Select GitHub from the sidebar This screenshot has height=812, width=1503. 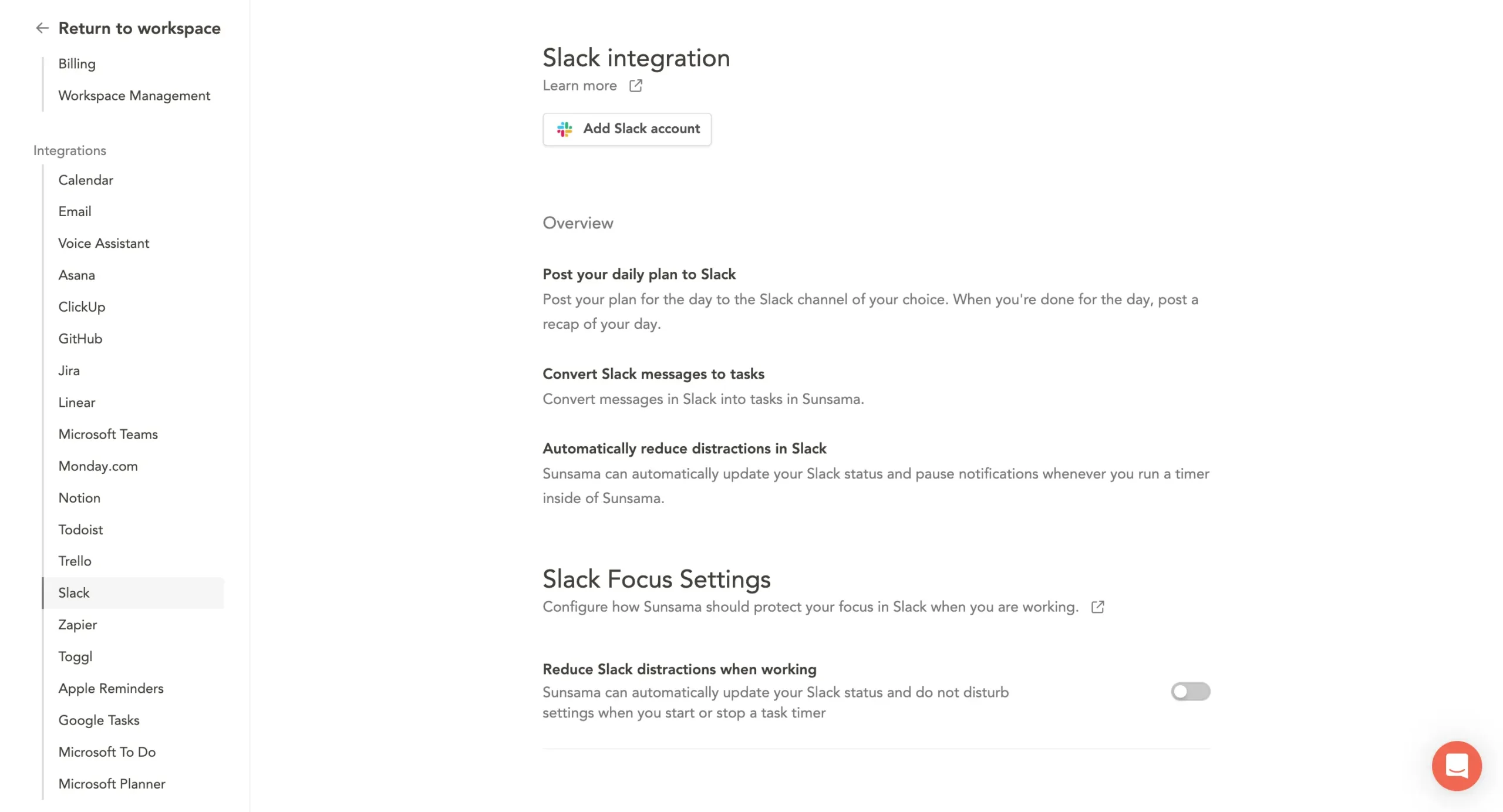pyautogui.click(x=80, y=338)
